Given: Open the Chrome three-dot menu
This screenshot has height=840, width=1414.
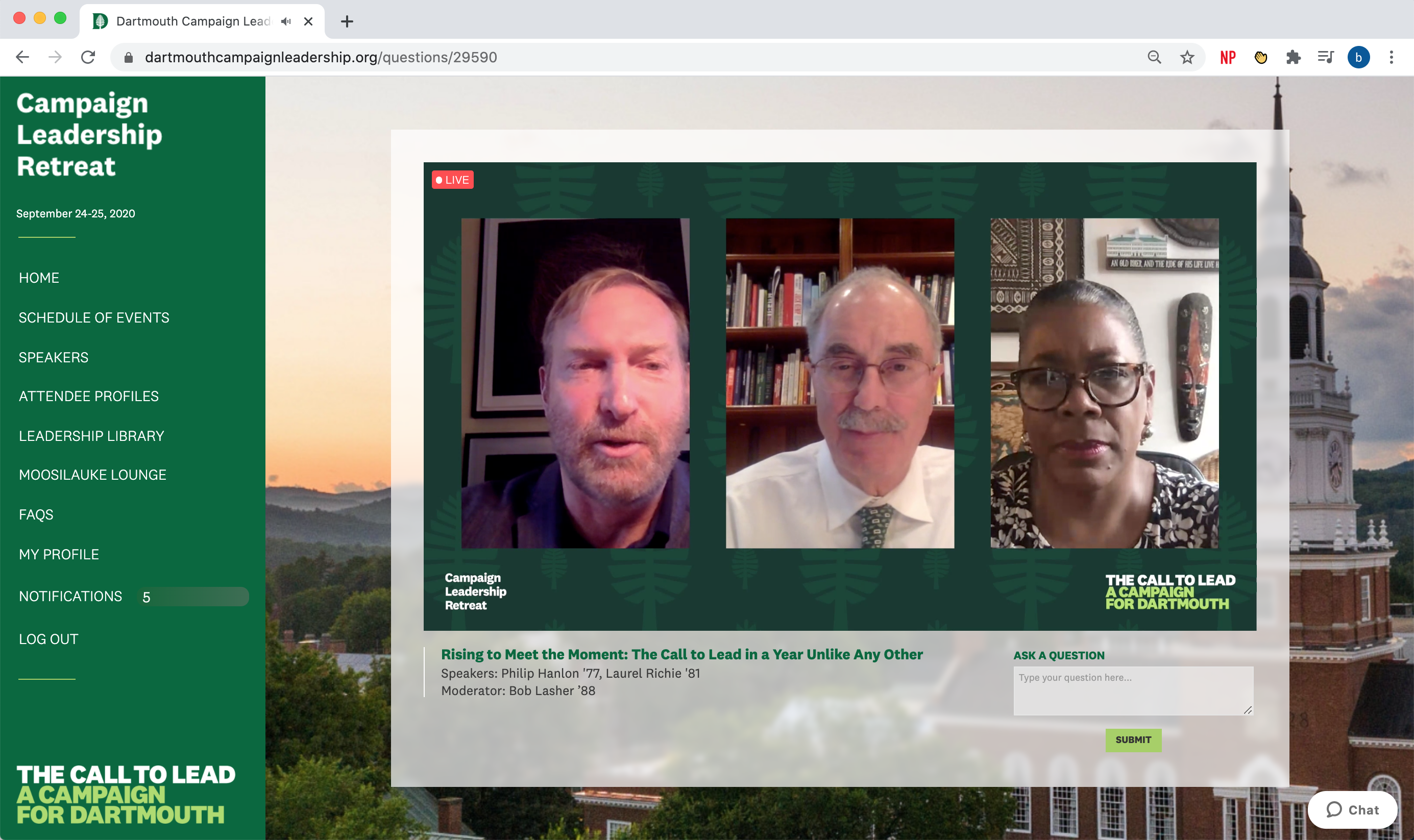Looking at the screenshot, I should point(1391,57).
